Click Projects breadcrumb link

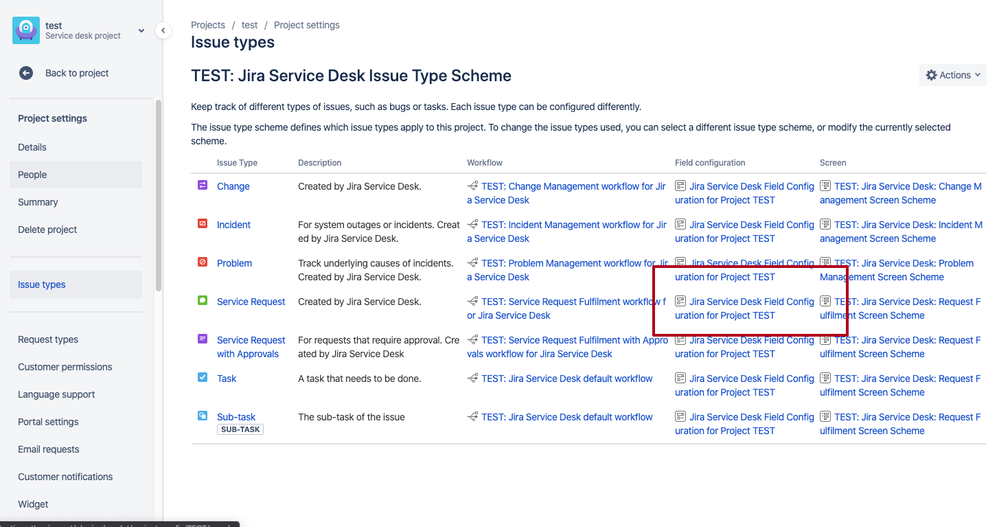click(x=208, y=25)
